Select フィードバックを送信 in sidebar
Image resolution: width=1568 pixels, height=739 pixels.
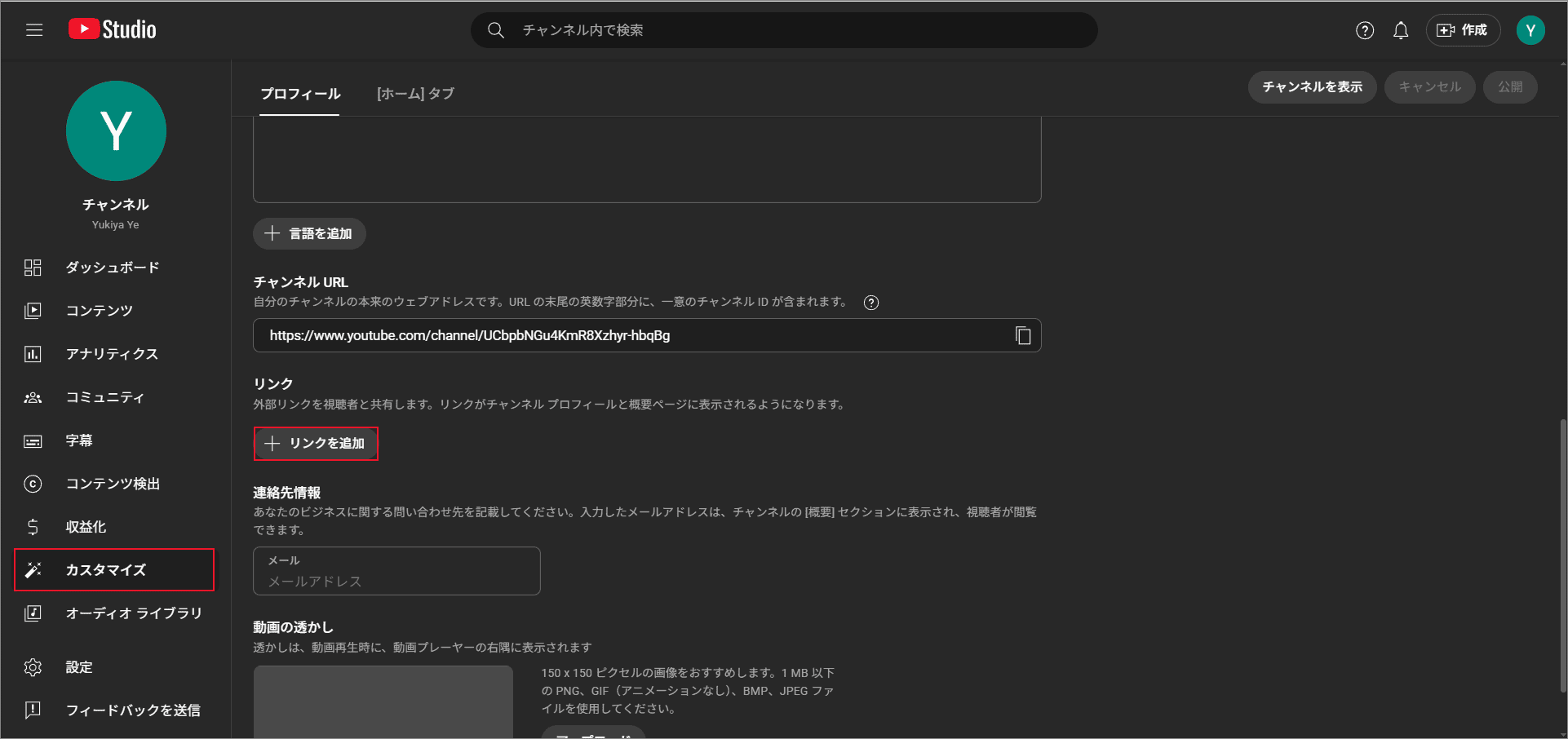(x=133, y=710)
